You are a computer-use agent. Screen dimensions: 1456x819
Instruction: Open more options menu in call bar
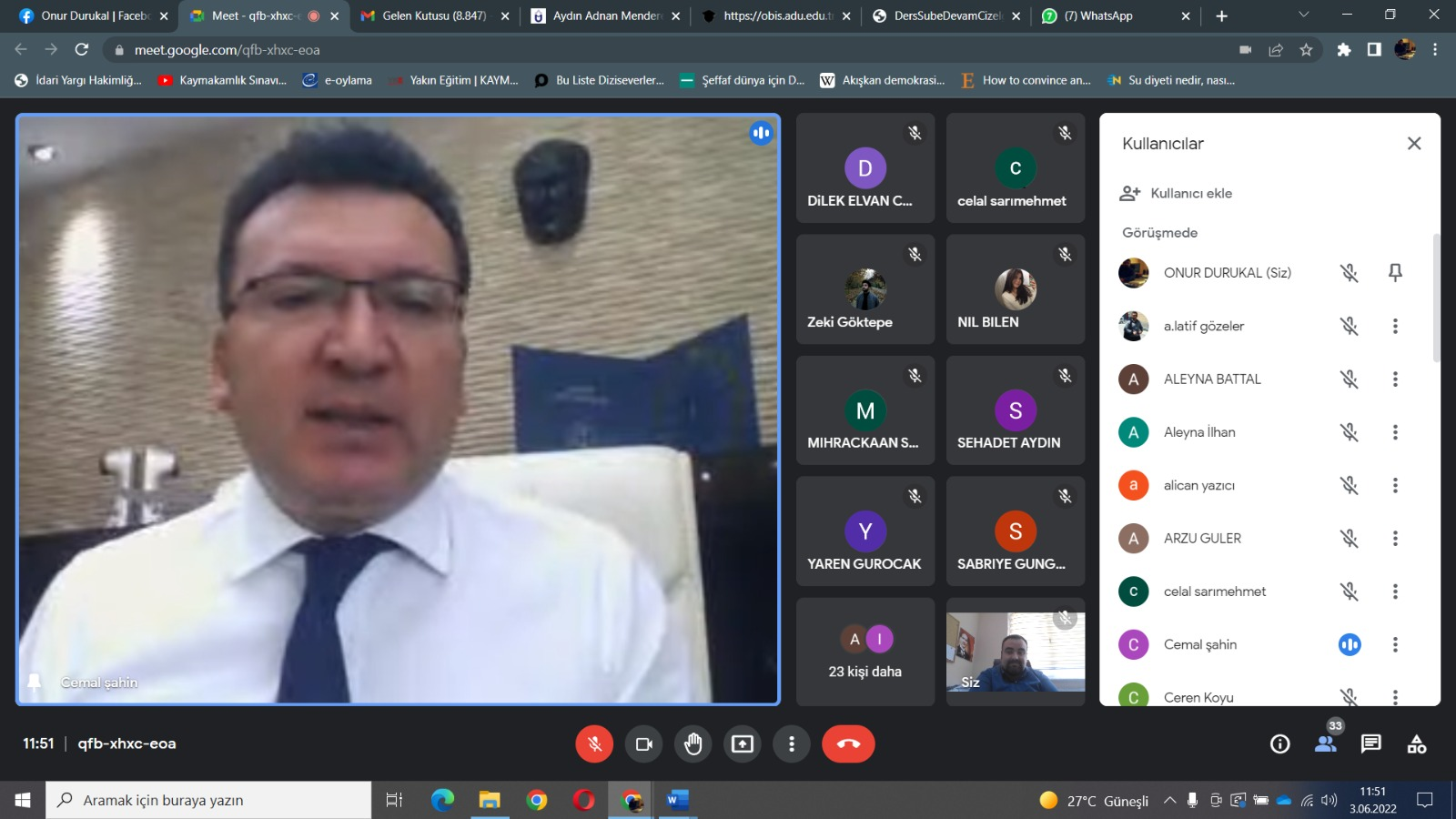pos(792,744)
